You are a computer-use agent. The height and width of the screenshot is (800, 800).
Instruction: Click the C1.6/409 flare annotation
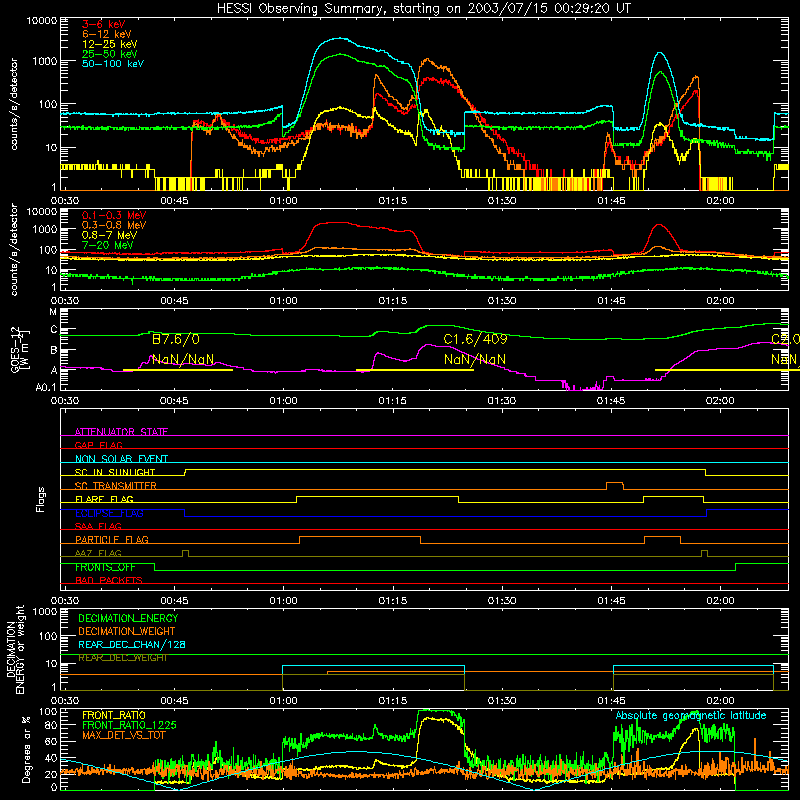(x=476, y=339)
